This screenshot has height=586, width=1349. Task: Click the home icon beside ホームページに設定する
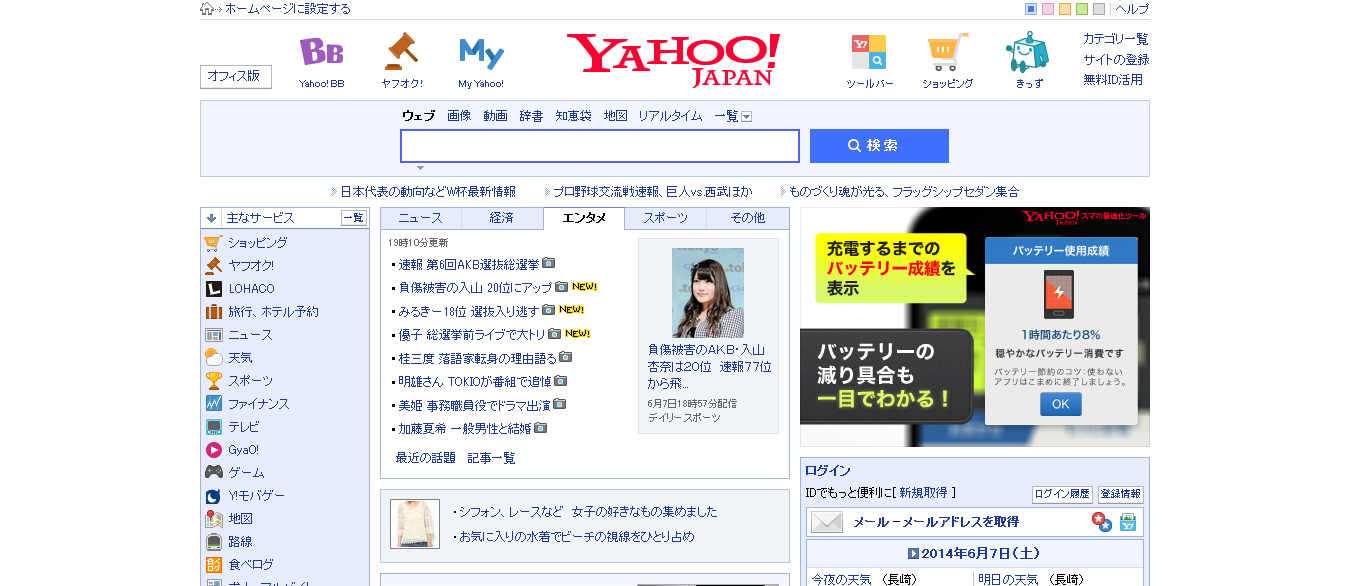click(207, 9)
